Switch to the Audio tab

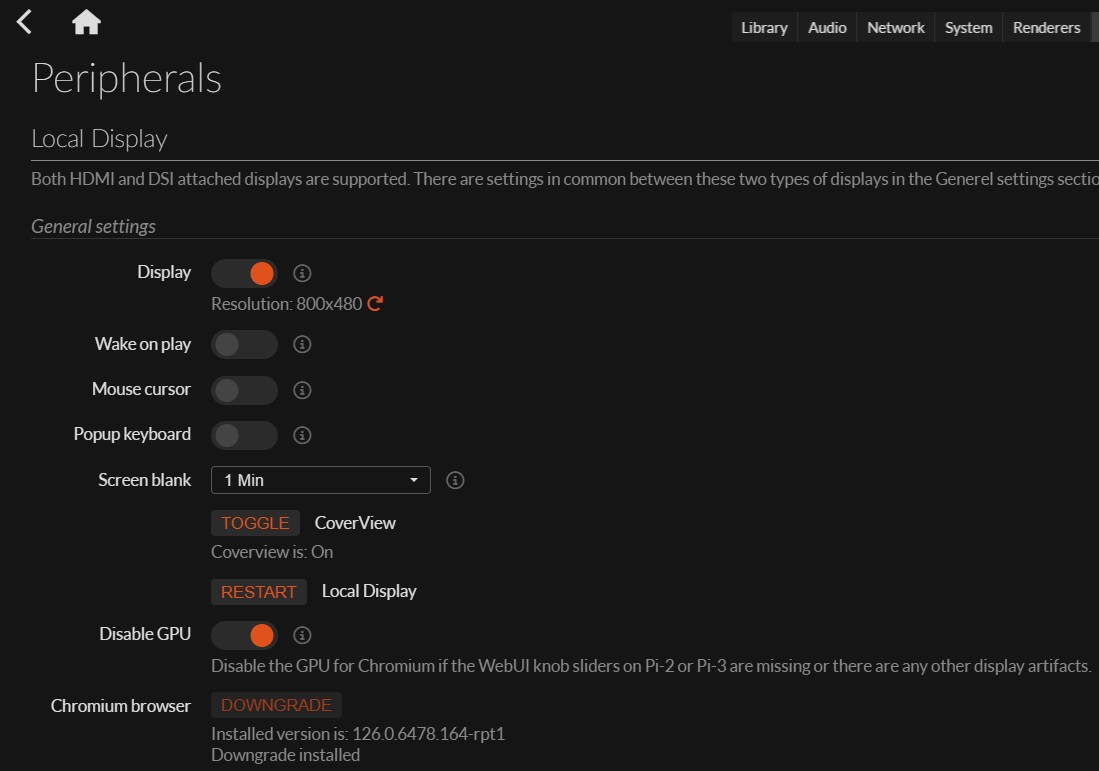pos(827,28)
